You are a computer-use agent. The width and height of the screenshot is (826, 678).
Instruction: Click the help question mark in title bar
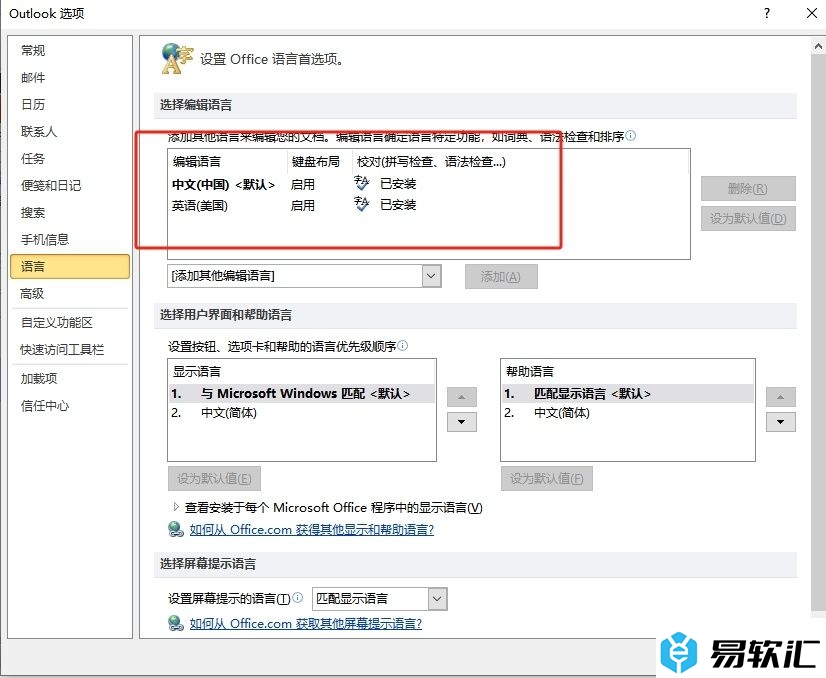766,13
